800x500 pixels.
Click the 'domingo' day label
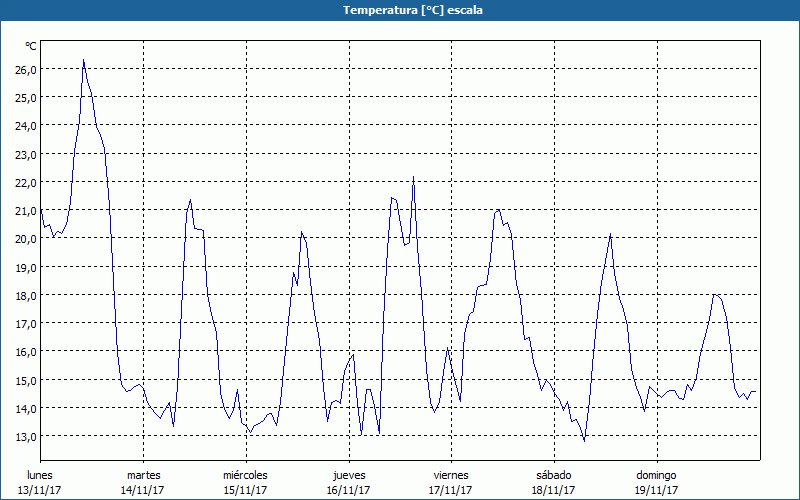[x=656, y=474]
